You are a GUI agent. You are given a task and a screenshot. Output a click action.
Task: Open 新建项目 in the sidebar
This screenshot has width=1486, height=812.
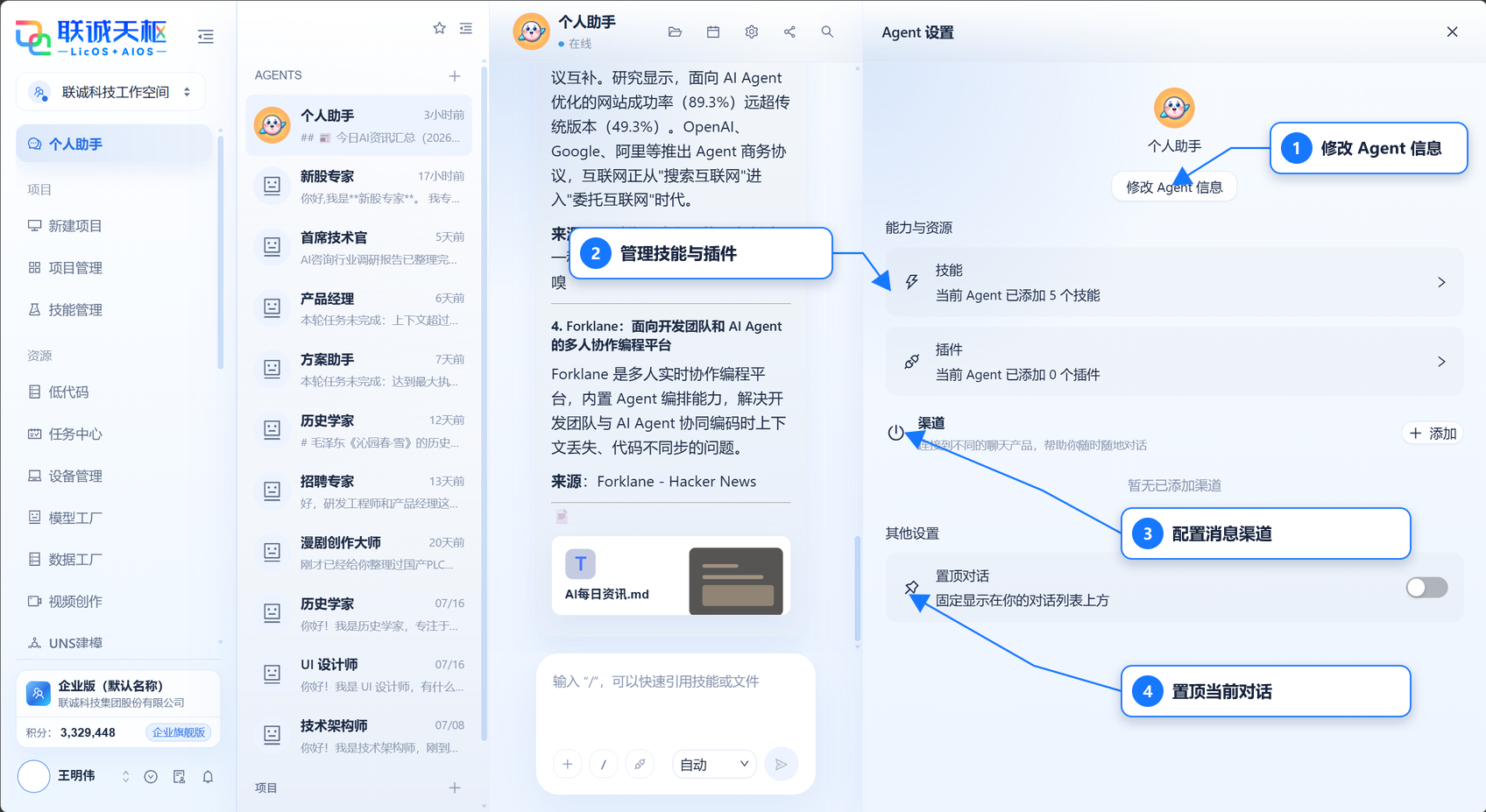[114, 226]
